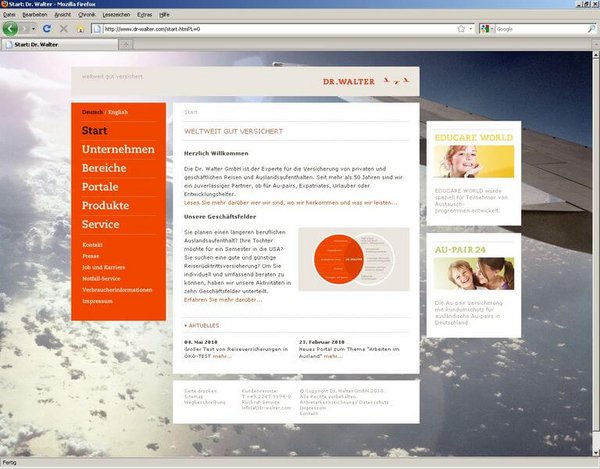Click the Forward navigation arrow
600x469 pixels.
pos(24,29)
